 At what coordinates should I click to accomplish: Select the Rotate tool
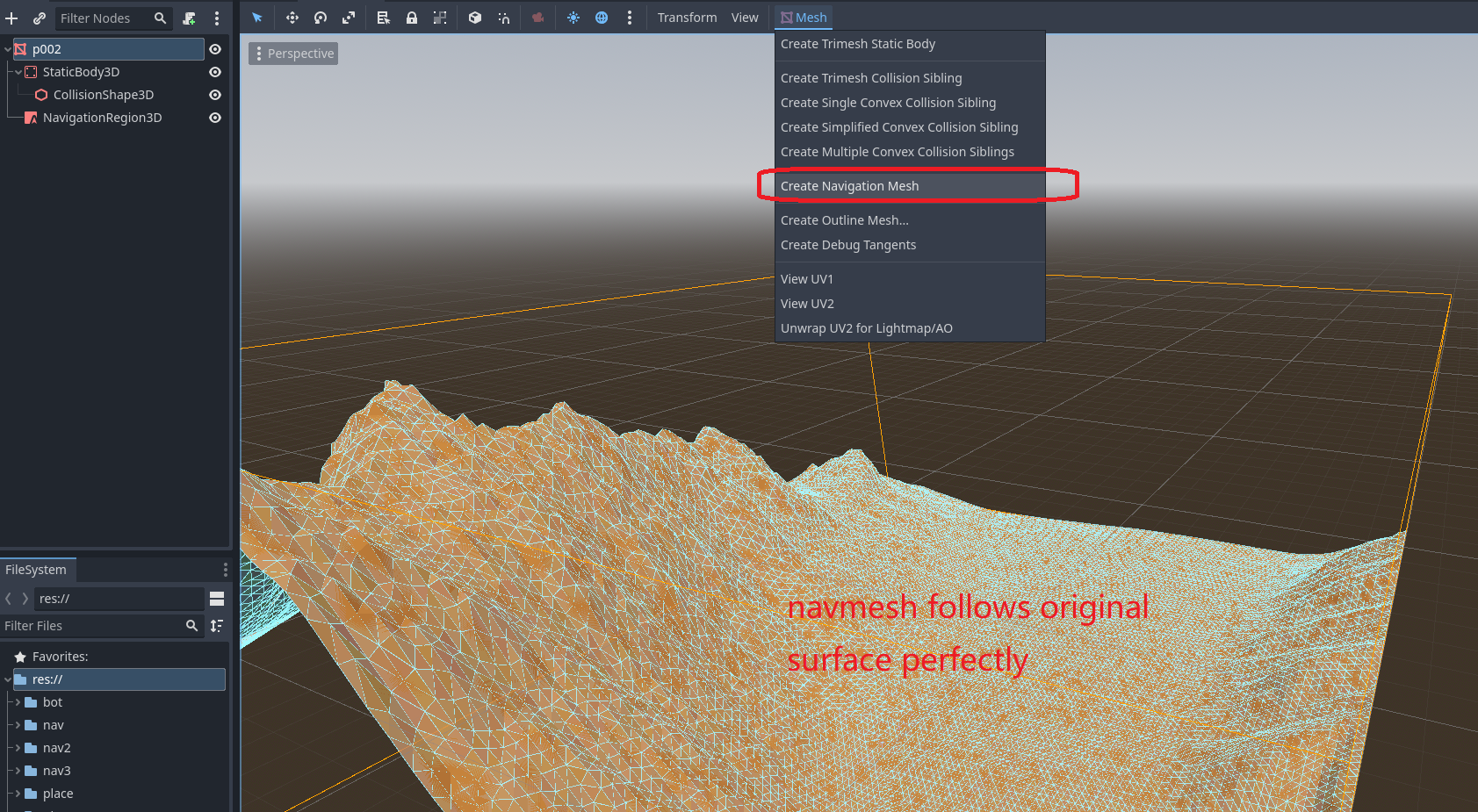click(321, 18)
